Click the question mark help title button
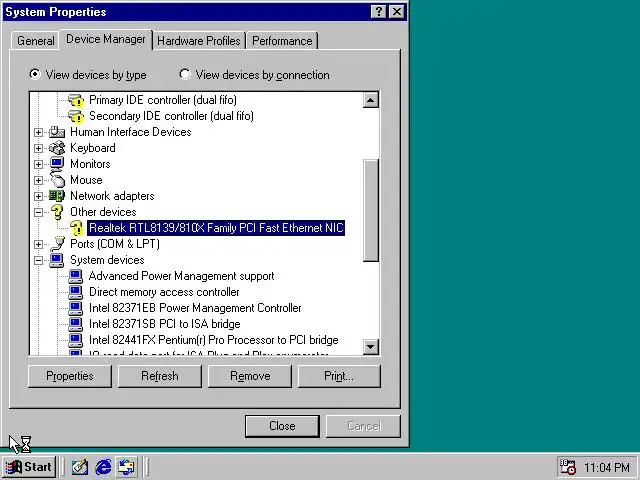Viewport: 640px width, 480px height. point(378,11)
